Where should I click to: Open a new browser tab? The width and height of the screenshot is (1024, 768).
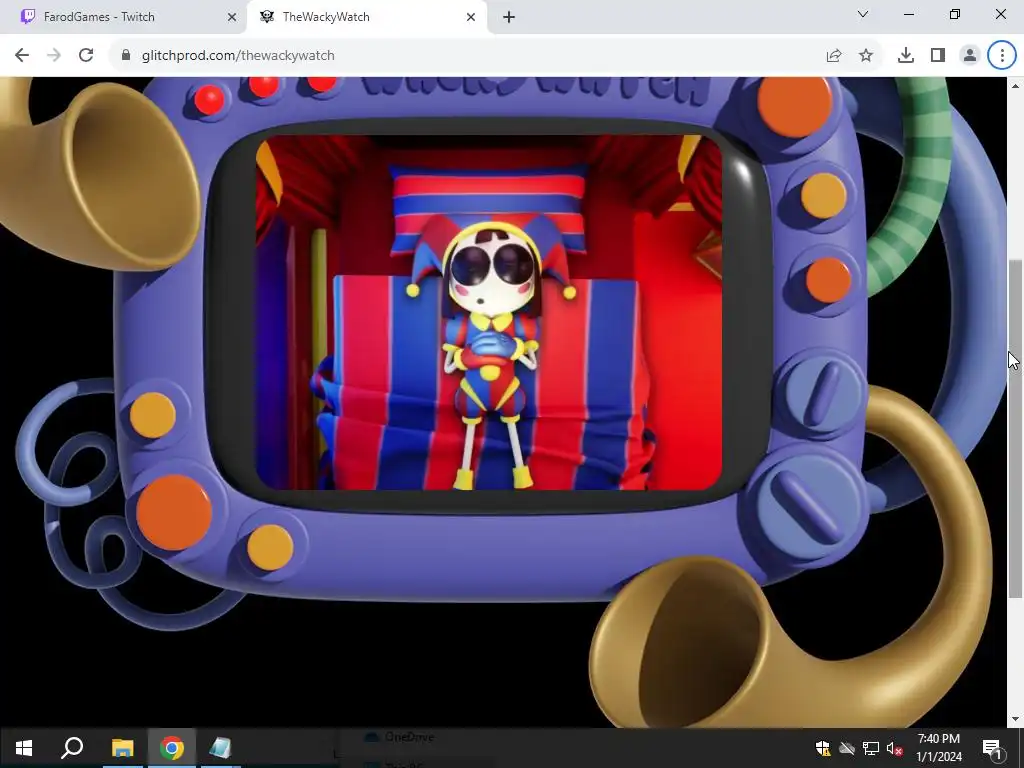[x=509, y=17]
